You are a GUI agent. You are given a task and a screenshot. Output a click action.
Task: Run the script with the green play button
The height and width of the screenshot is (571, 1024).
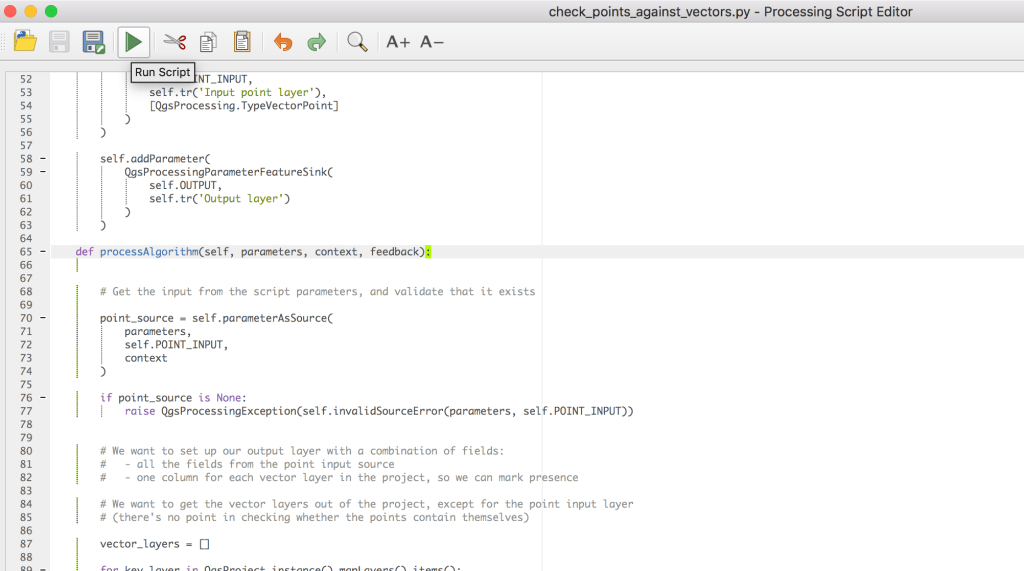[x=133, y=42]
